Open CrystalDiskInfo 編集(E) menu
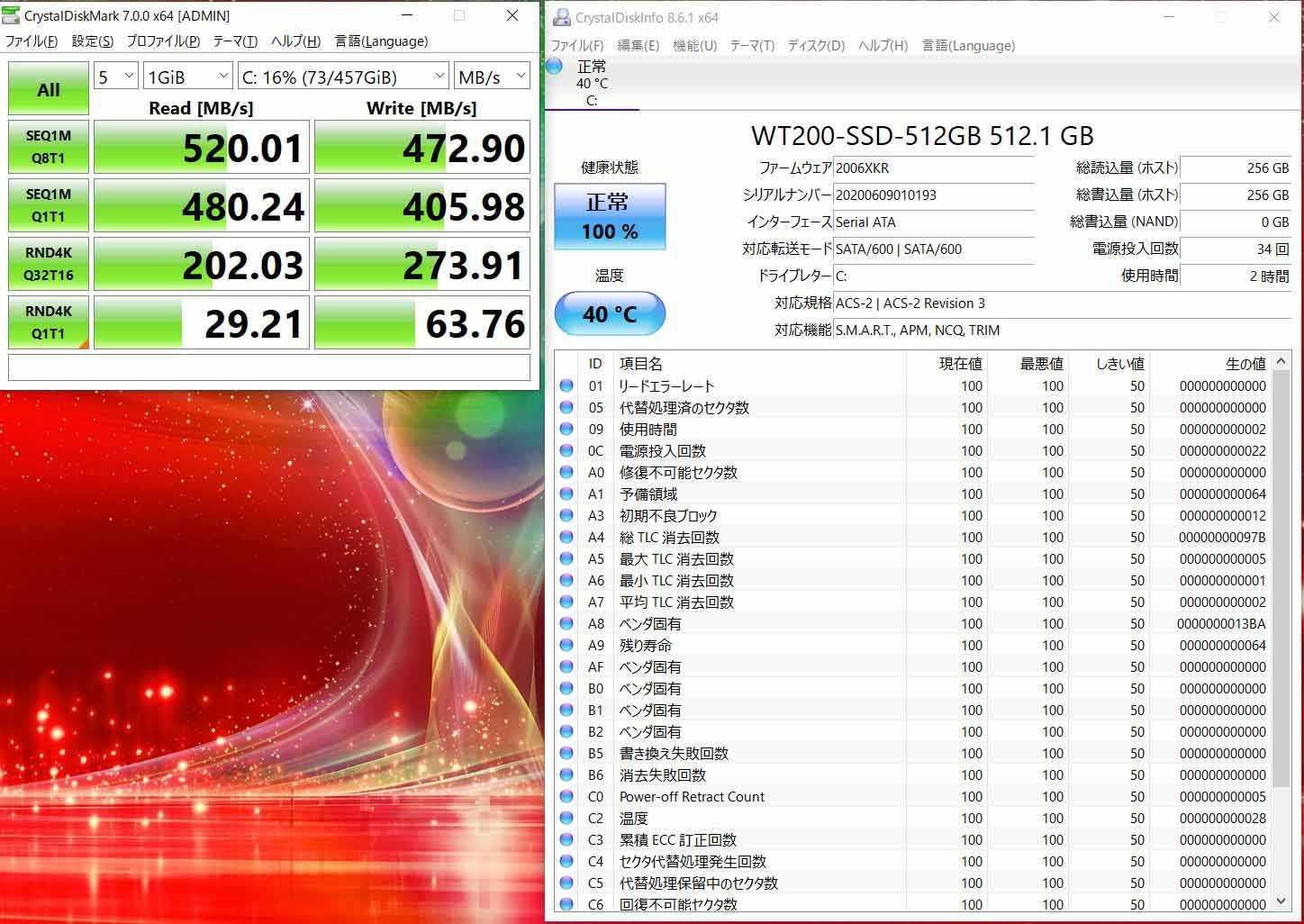1304x924 pixels. coord(638,46)
